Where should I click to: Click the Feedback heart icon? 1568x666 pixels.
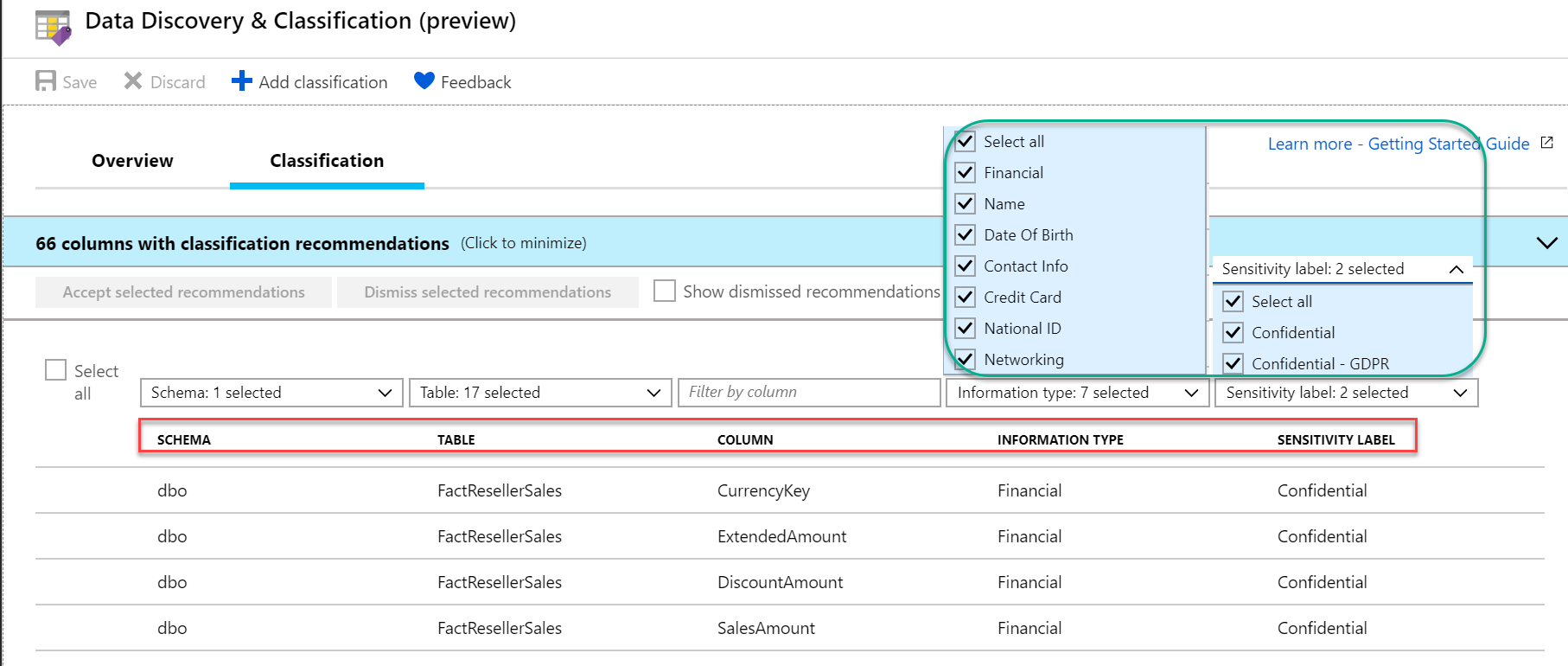pyautogui.click(x=424, y=81)
